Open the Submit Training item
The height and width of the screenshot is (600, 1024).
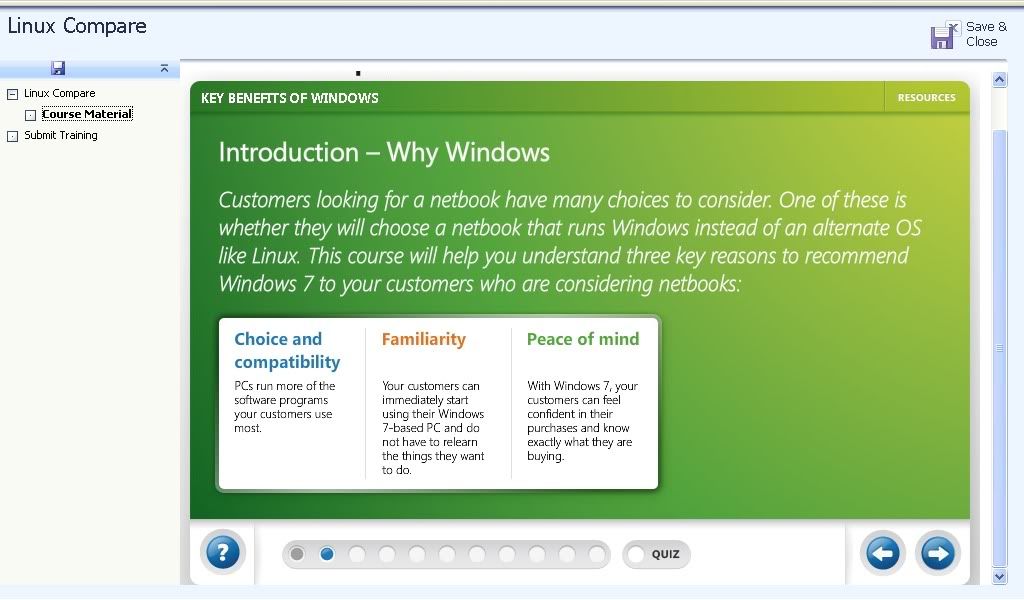click(x=61, y=135)
